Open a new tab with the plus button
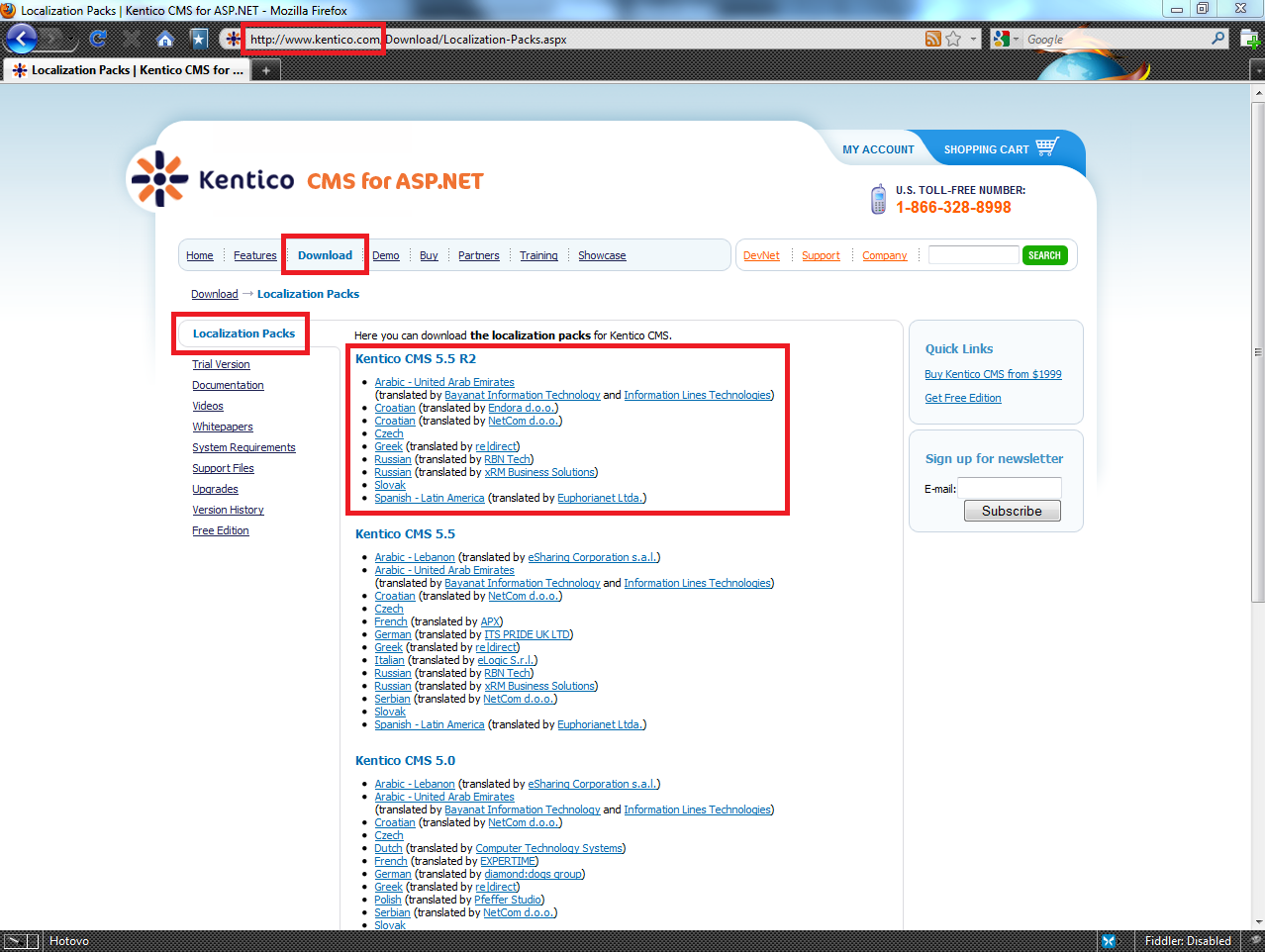The image size is (1265, 952). point(265,70)
